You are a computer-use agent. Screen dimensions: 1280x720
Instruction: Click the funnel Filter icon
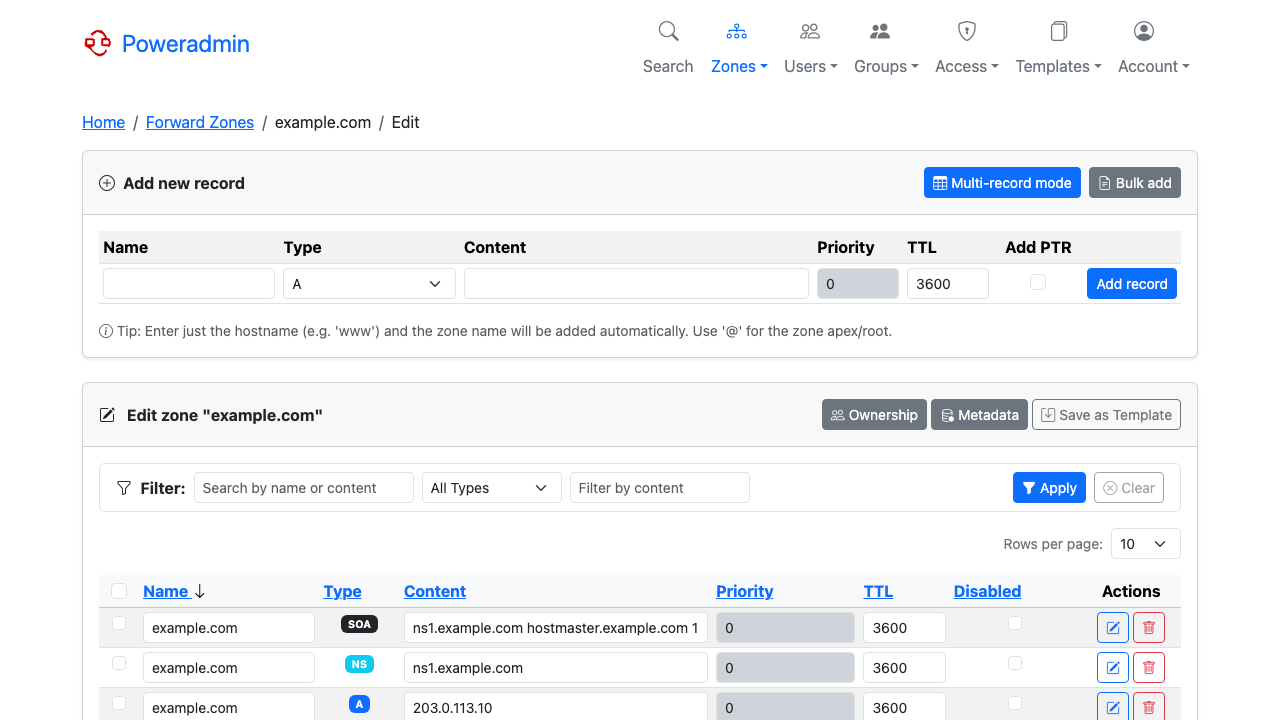tap(124, 488)
